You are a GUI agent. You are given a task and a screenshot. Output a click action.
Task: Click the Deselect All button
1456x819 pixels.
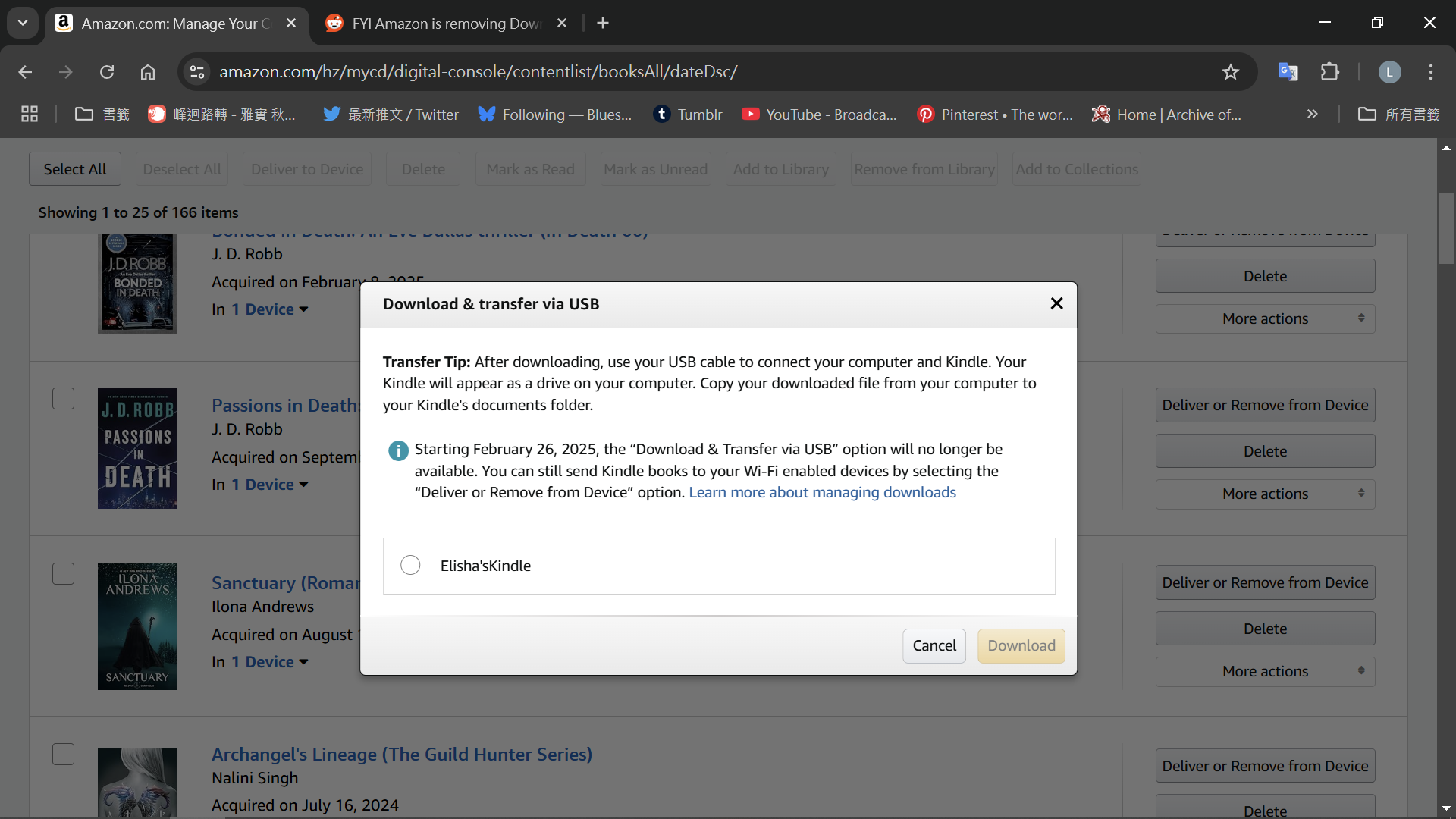click(x=182, y=169)
